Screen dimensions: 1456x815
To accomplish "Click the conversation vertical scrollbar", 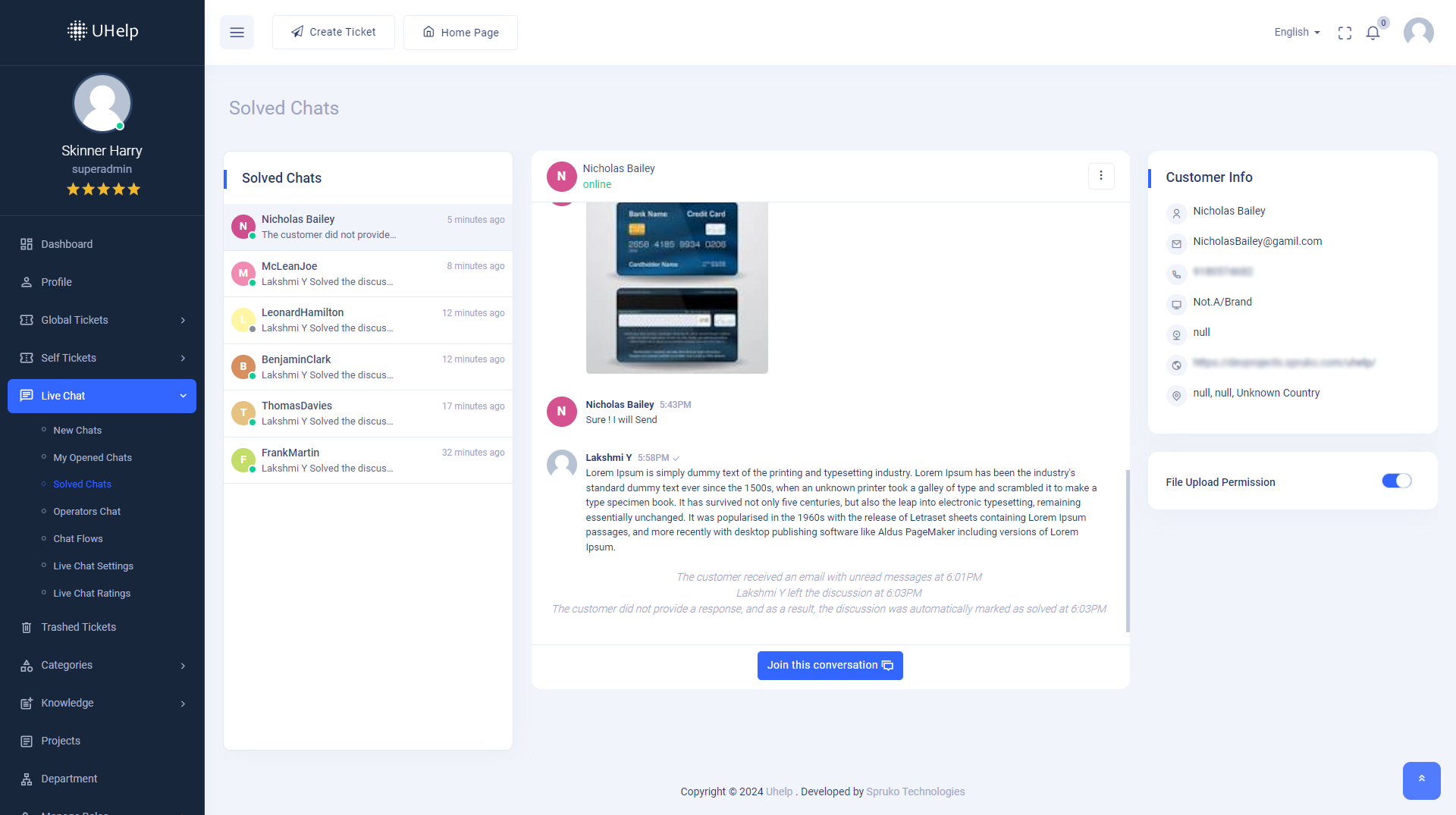I will (x=1128, y=551).
